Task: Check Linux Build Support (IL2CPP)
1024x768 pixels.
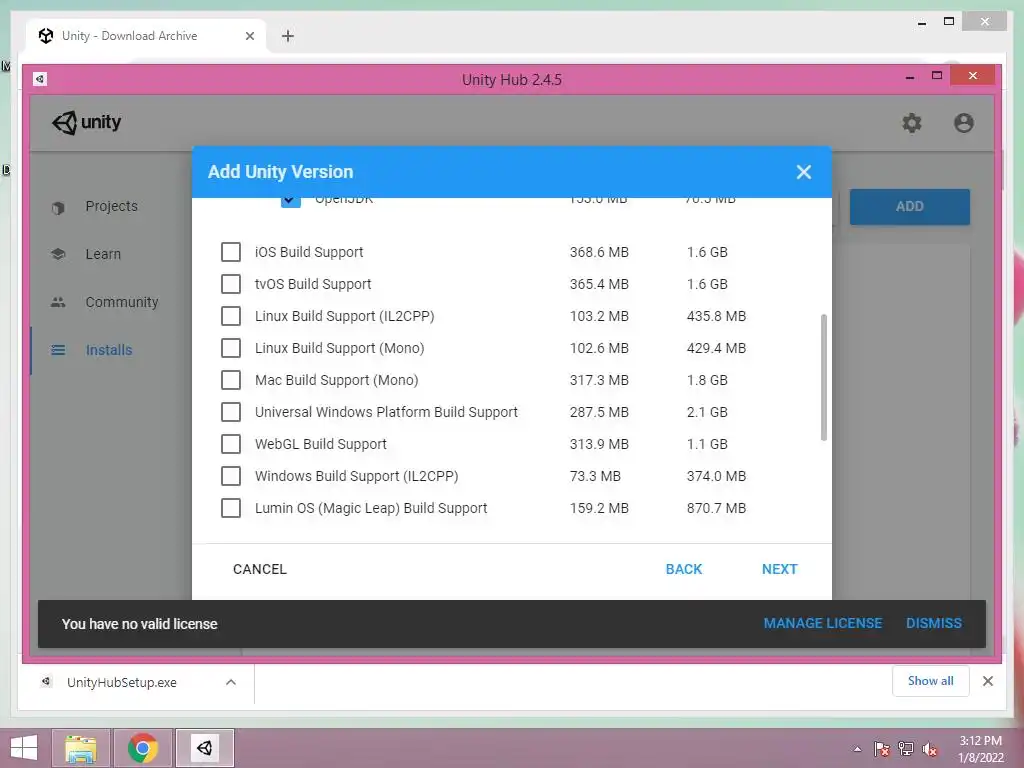Action: coord(231,316)
